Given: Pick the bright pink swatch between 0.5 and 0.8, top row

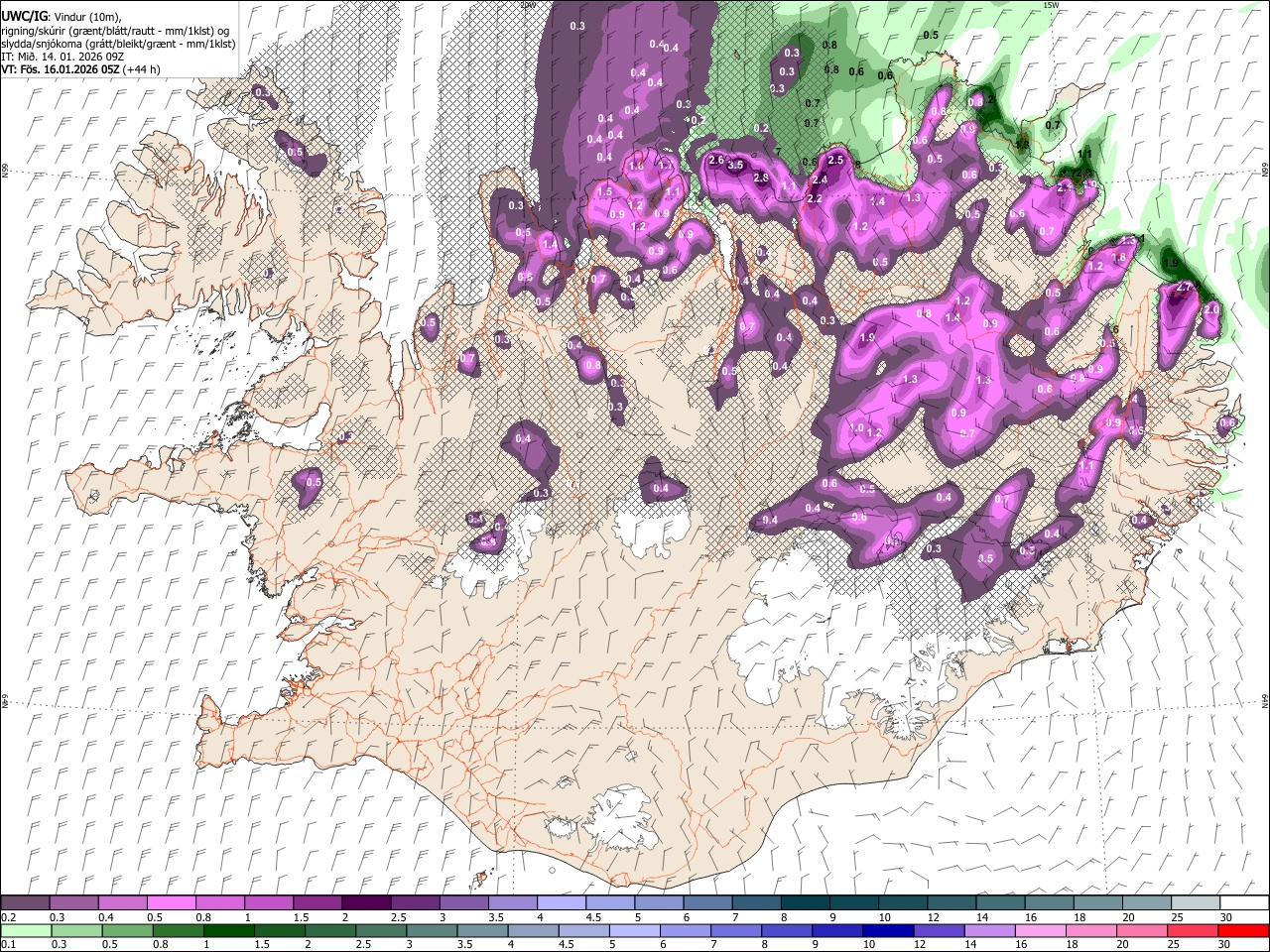Looking at the screenshot, I should (173, 902).
